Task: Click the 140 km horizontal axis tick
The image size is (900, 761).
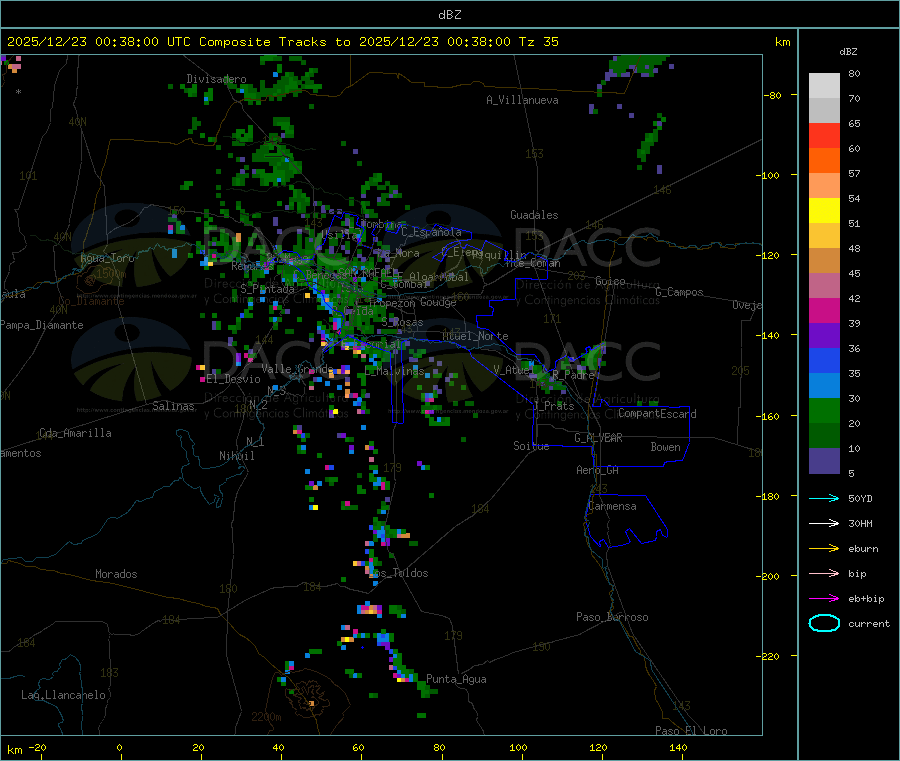Action: click(x=678, y=748)
